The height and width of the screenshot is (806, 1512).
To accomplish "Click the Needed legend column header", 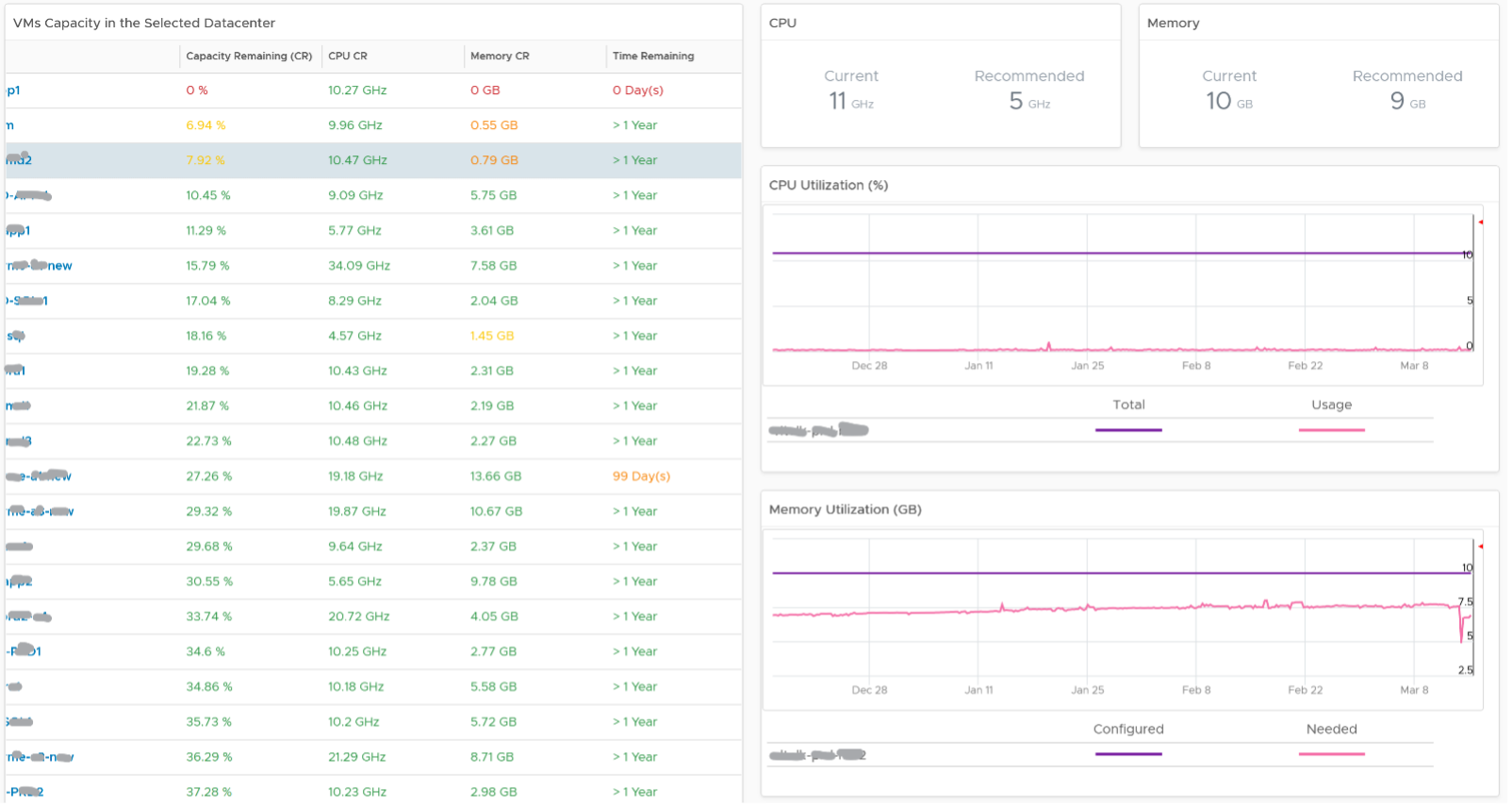I will pos(1331,730).
